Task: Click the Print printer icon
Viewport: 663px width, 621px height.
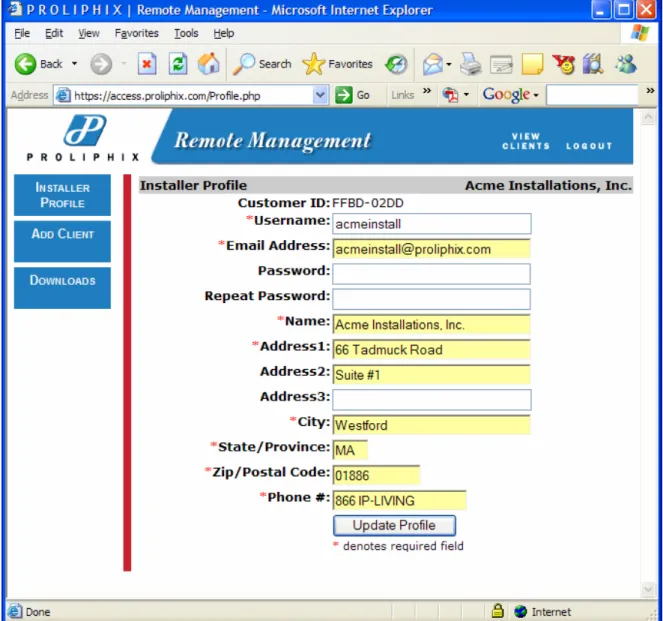Action: pos(470,64)
